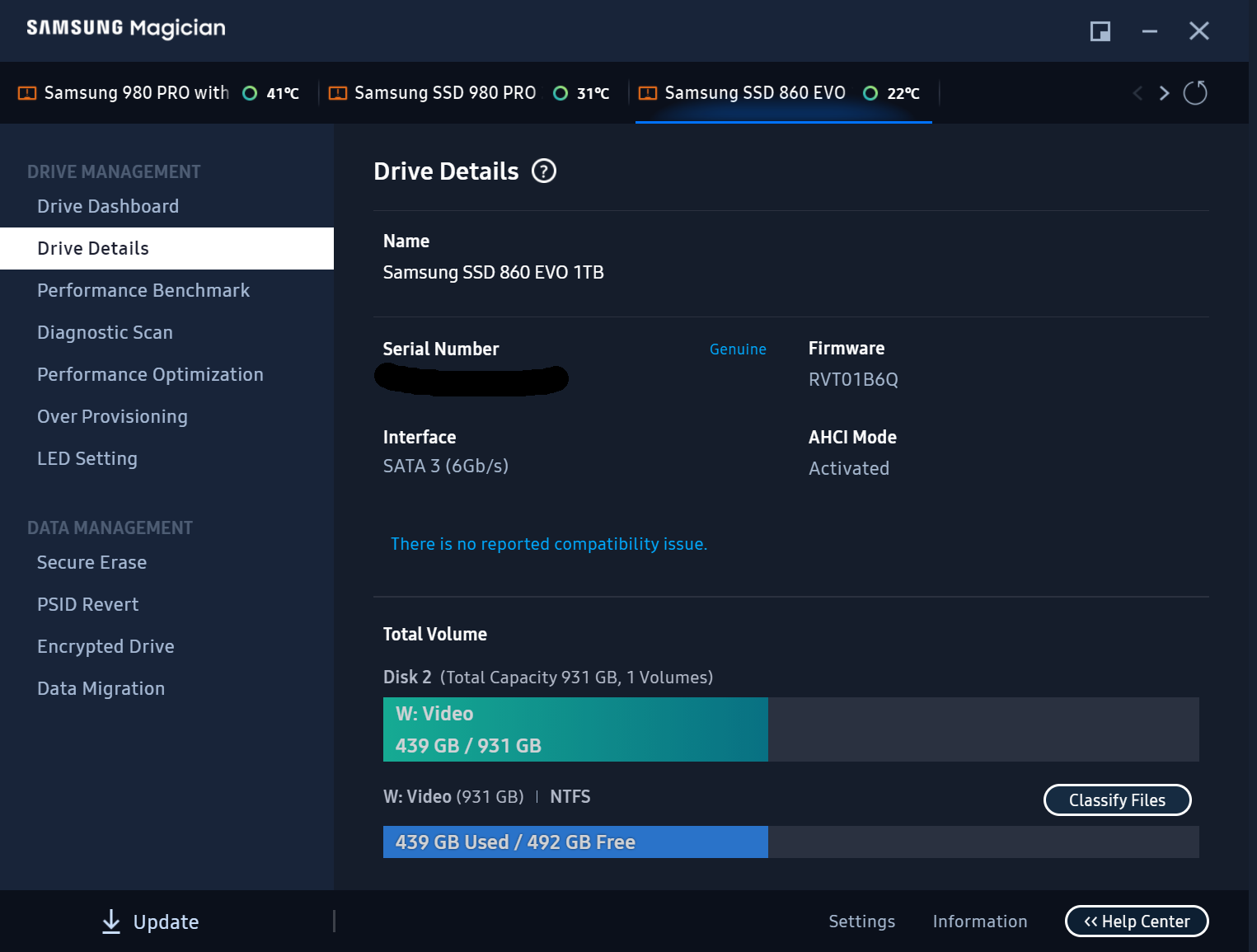This screenshot has width=1257, height=952.
Task: Click the drive icon on Samsung 980 PRO with tab
Action: [27, 93]
